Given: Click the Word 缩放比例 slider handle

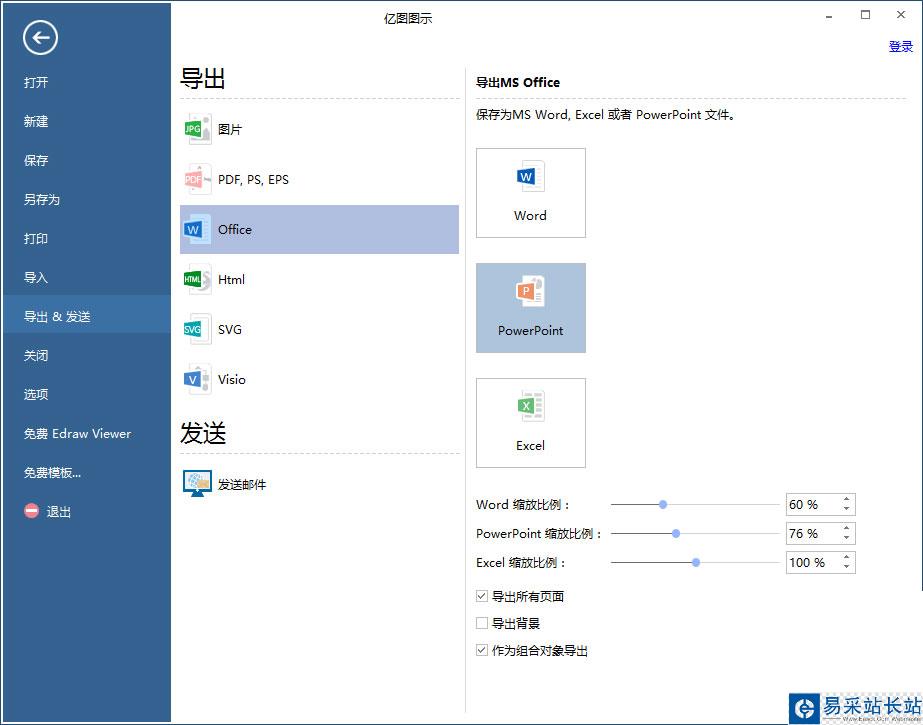Looking at the screenshot, I should 663,504.
